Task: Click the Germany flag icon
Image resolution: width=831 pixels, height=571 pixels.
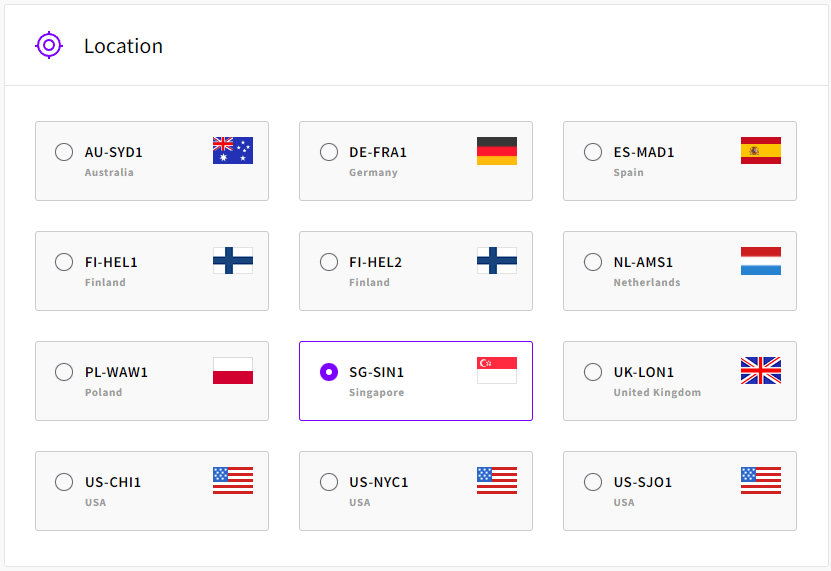Action: pyautogui.click(x=497, y=151)
